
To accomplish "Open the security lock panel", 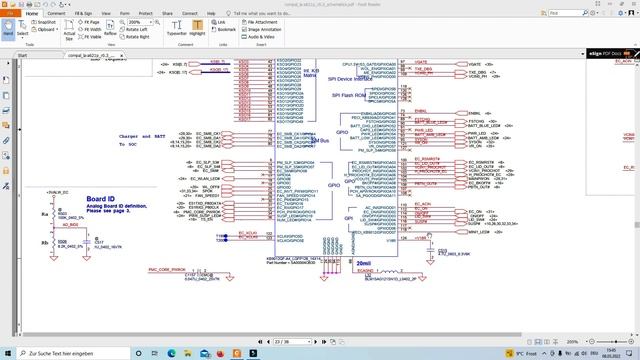I will (x=6, y=171).
